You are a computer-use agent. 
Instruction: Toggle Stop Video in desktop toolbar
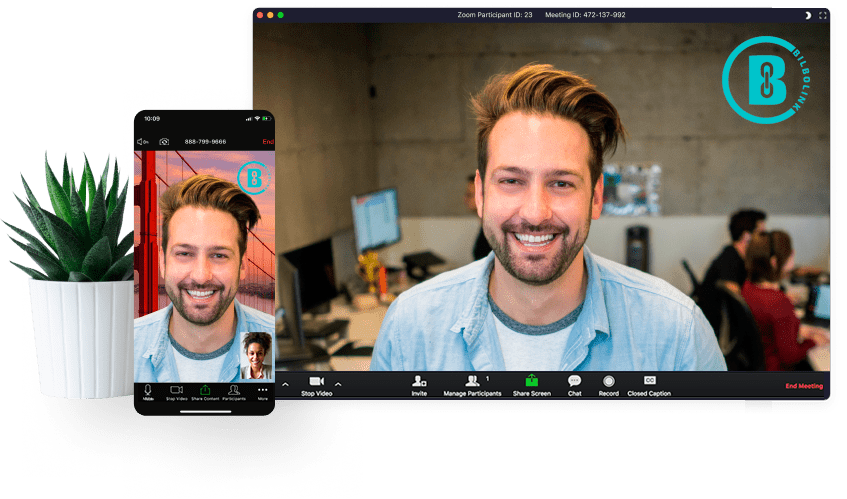coord(316,383)
